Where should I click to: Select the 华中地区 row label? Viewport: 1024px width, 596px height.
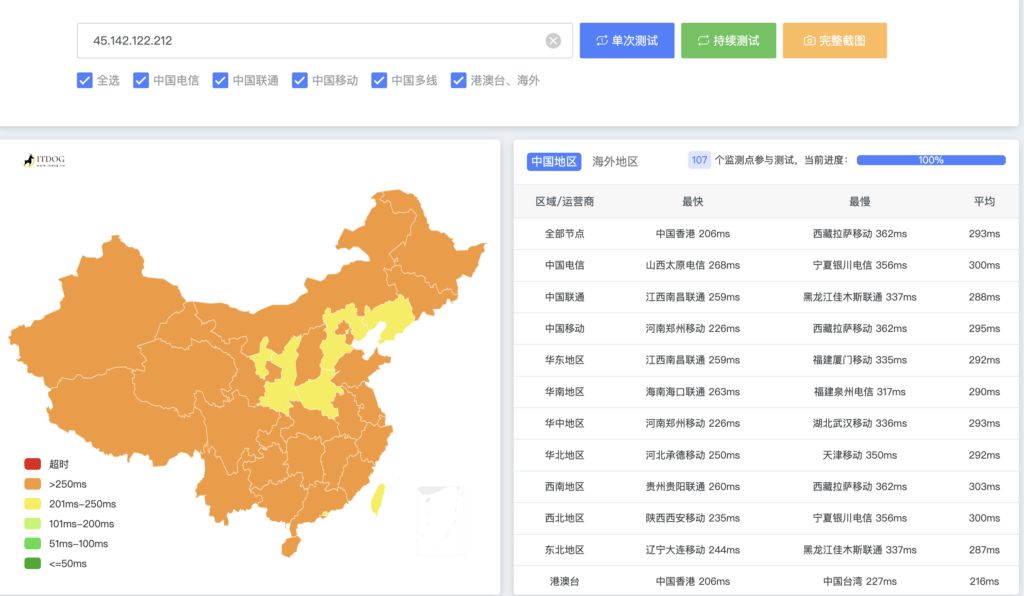point(564,423)
